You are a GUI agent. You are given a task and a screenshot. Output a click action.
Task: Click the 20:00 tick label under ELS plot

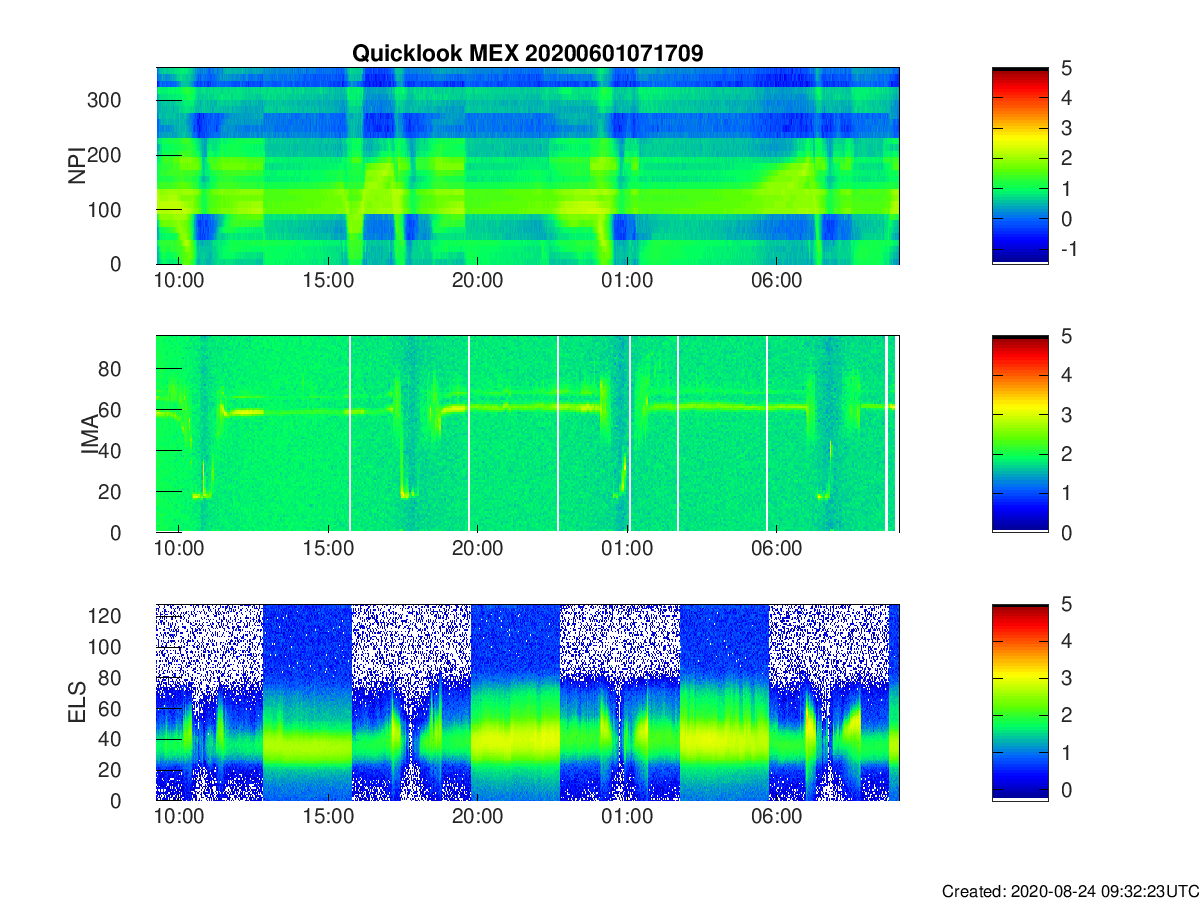(x=477, y=817)
